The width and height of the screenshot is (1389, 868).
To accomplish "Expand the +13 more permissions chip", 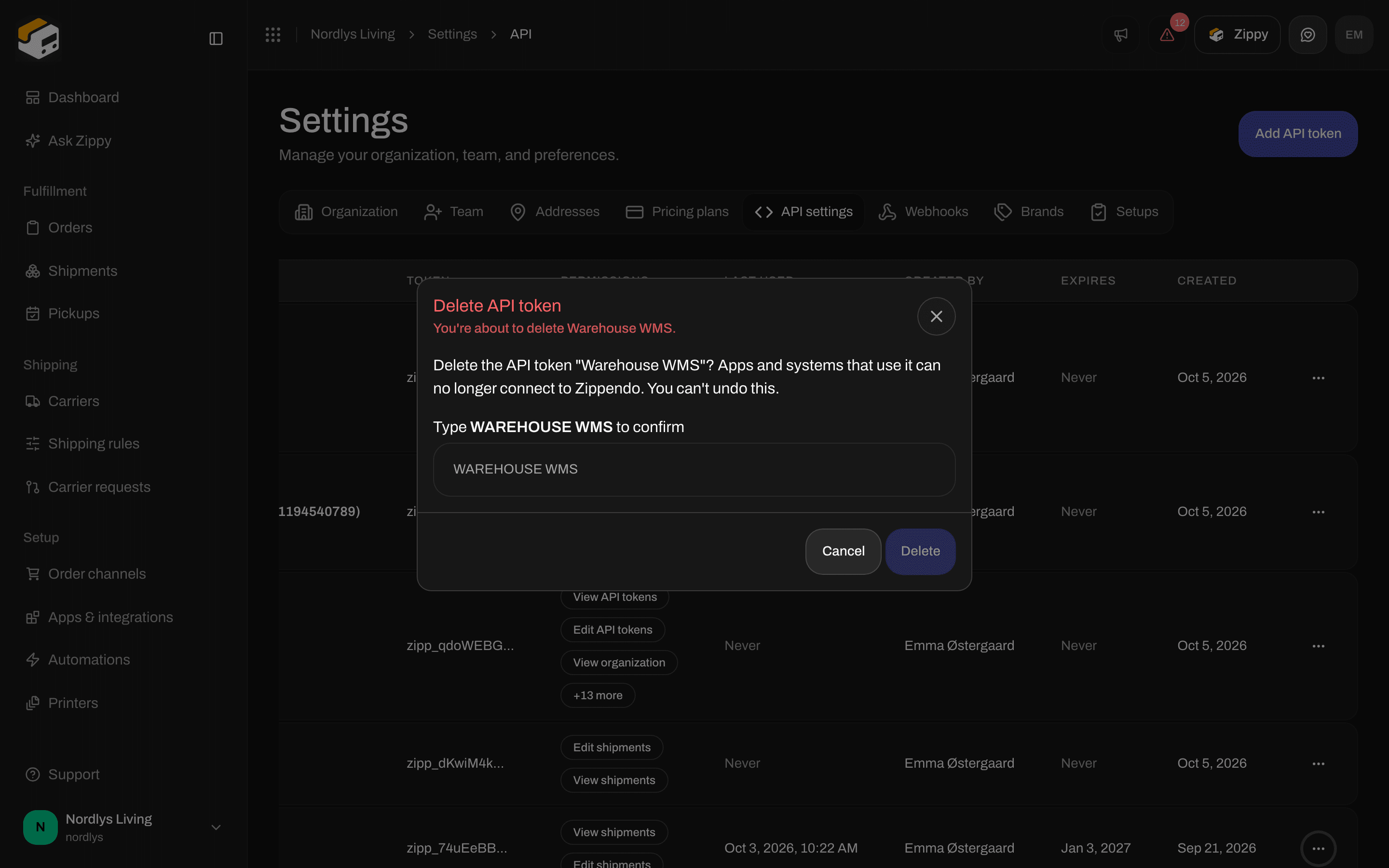I will pos(598,695).
